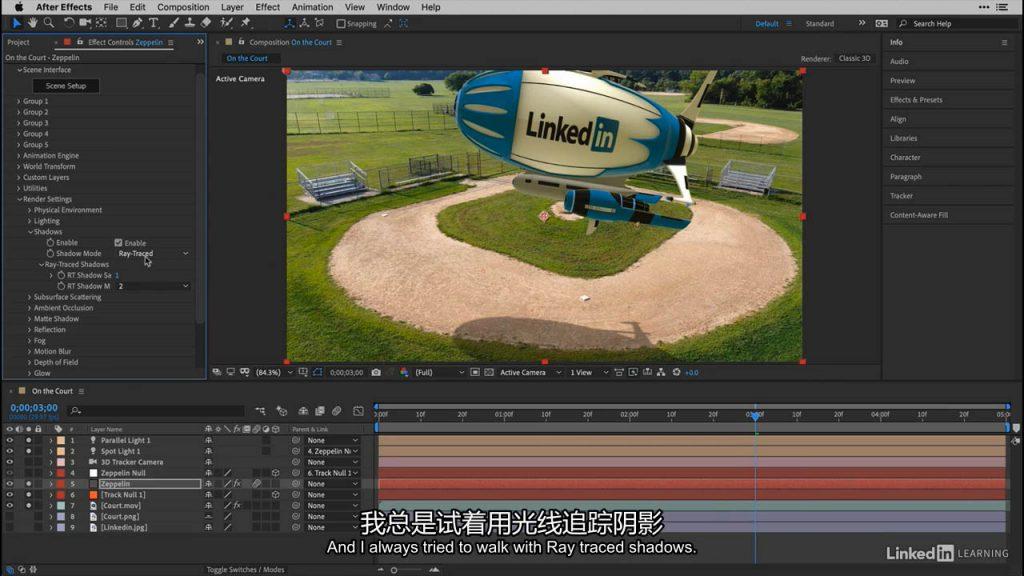Open the Full resolution dropdown
Image resolution: width=1024 pixels, height=576 pixels.
(x=440, y=372)
